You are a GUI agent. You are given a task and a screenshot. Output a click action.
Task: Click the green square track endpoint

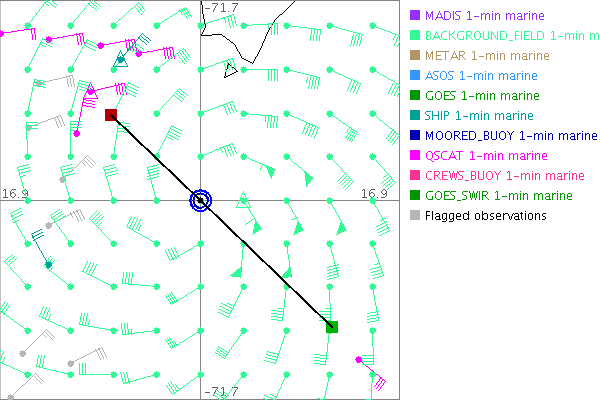(332, 326)
